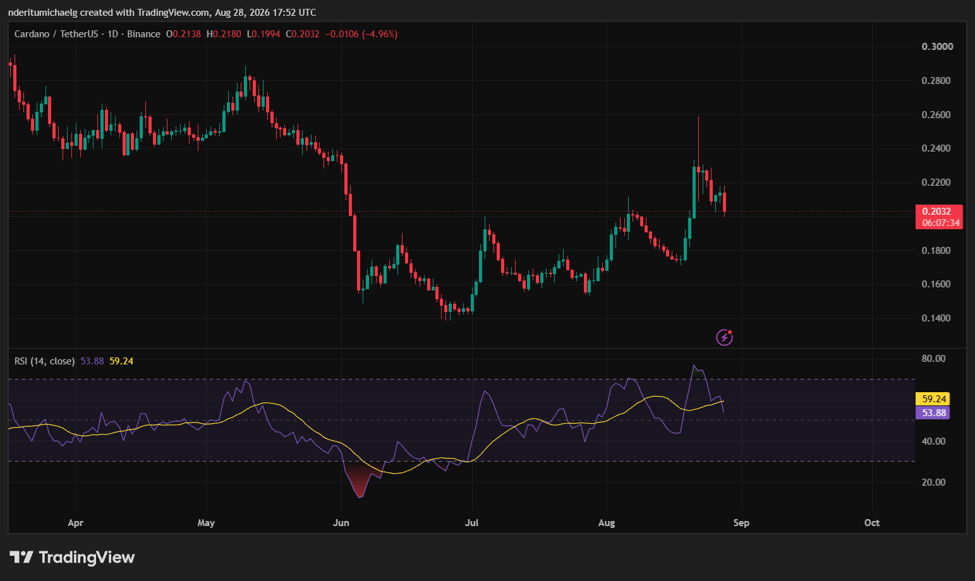Click the 40.00 RSI axis label

coord(933,442)
